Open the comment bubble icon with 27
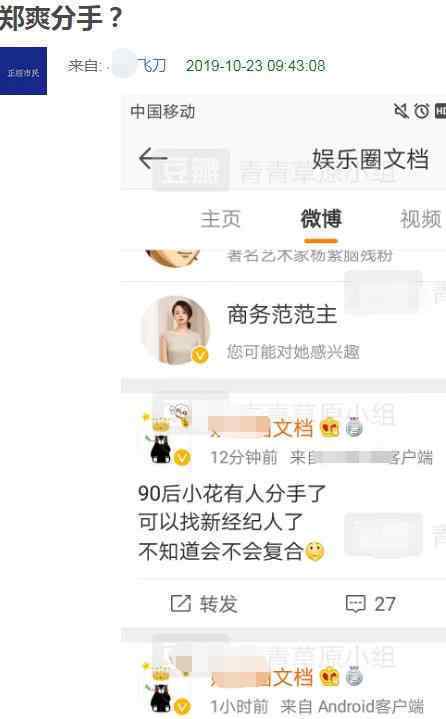The width and height of the screenshot is (446, 719). click(x=356, y=604)
